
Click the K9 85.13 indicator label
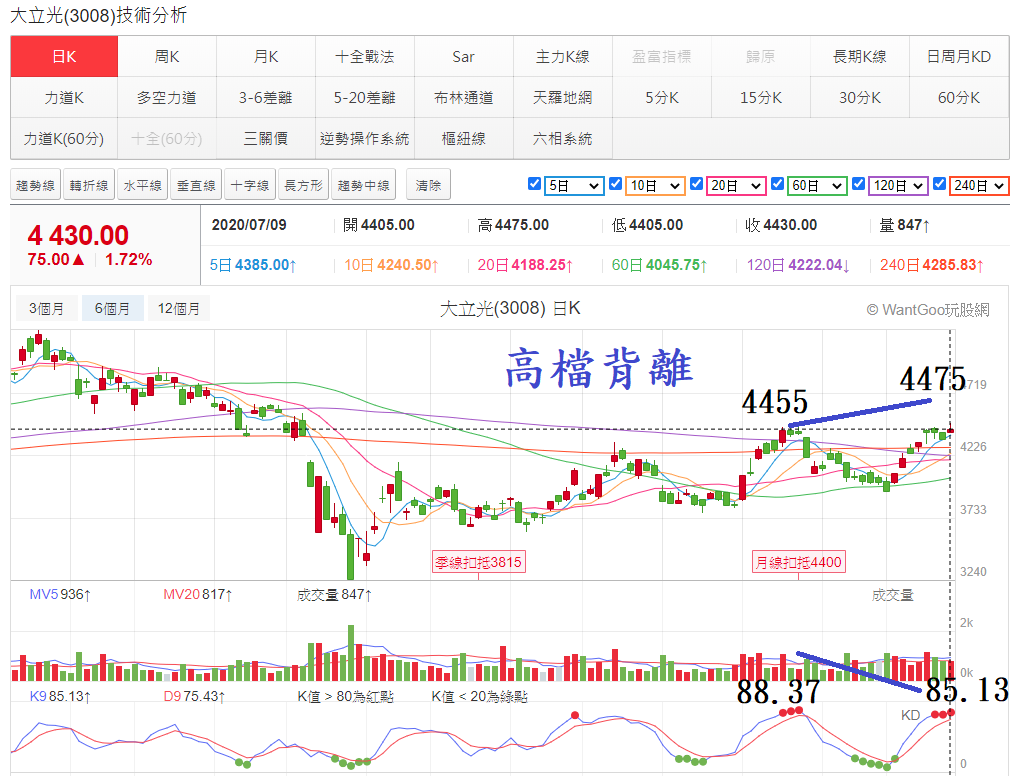coord(60,697)
